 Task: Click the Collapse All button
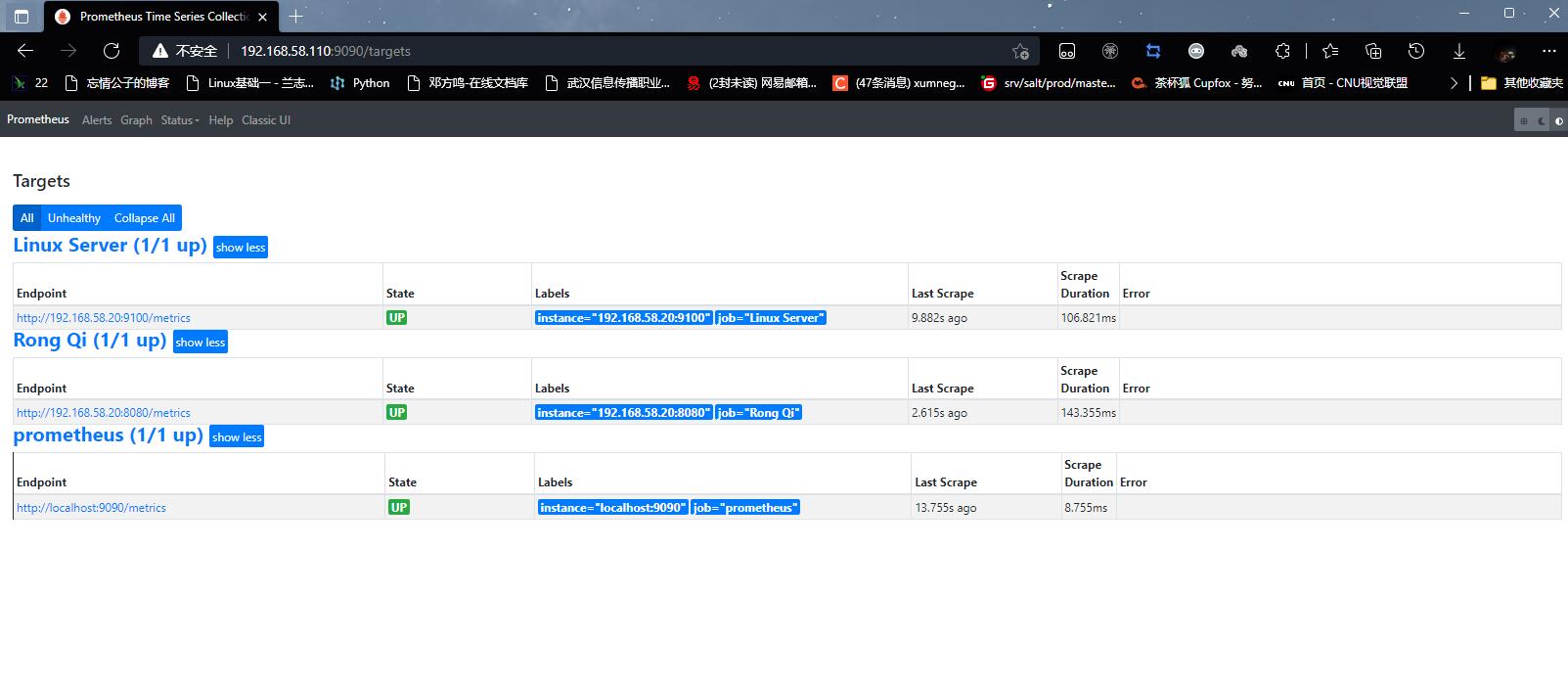pyautogui.click(x=145, y=218)
